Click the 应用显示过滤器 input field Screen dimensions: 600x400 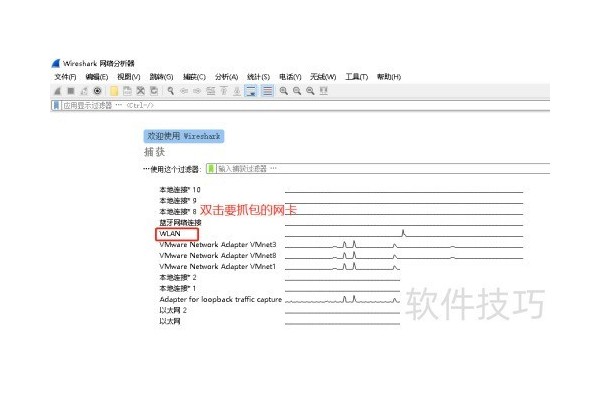point(305,105)
